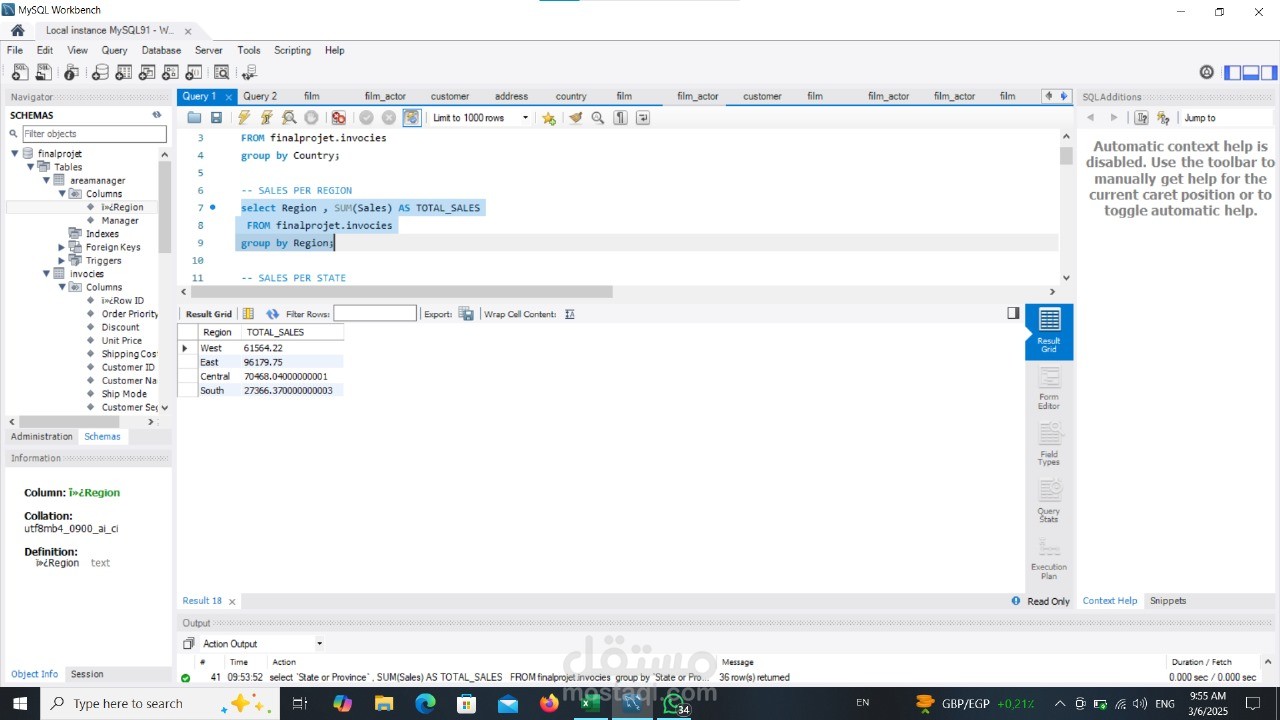Viewport: 1280px width, 720px height.
Task: Open the Snippets tab
Action: pos(1168,601)
